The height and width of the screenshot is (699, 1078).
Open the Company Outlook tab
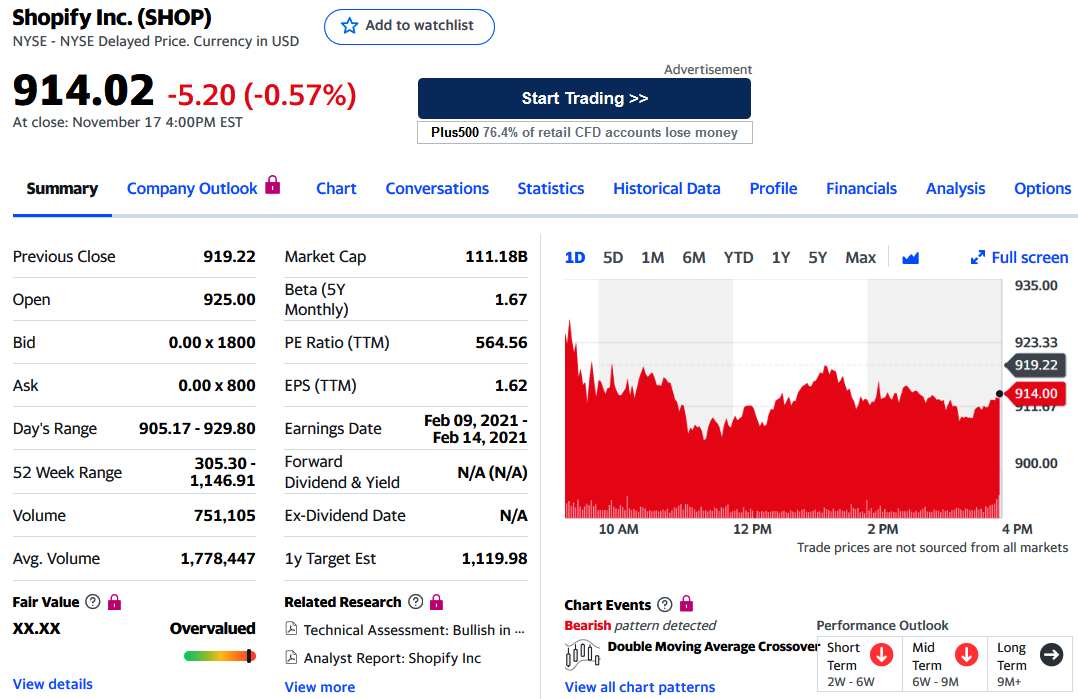point(192,188)
